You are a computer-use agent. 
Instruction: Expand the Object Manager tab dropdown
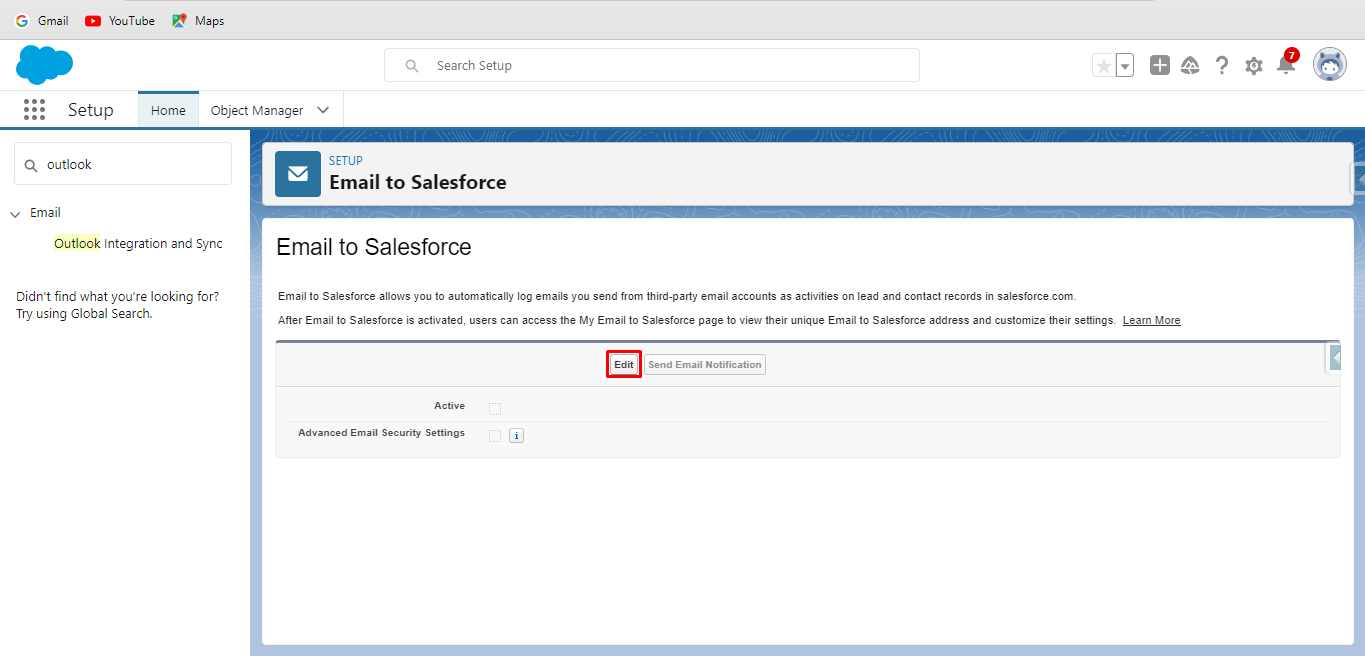click(x=323, y=110)
